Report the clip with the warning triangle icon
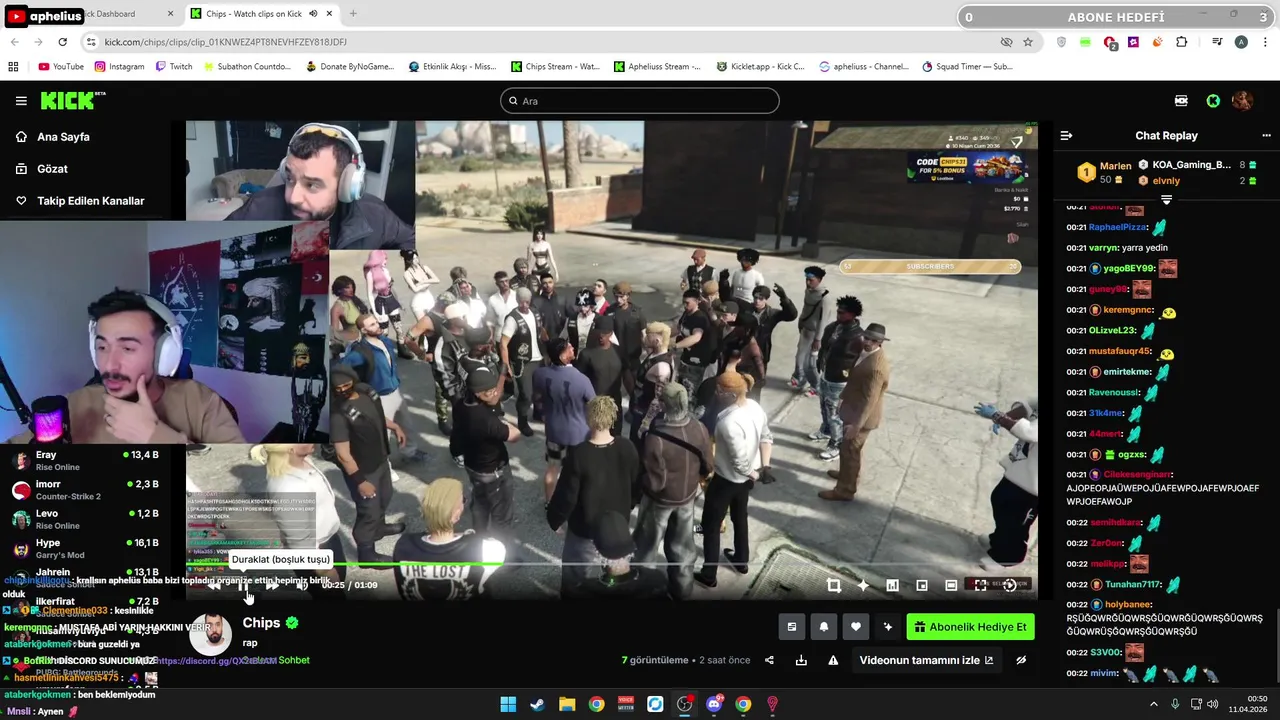The image size is (1280, 720). pos(833,660)
